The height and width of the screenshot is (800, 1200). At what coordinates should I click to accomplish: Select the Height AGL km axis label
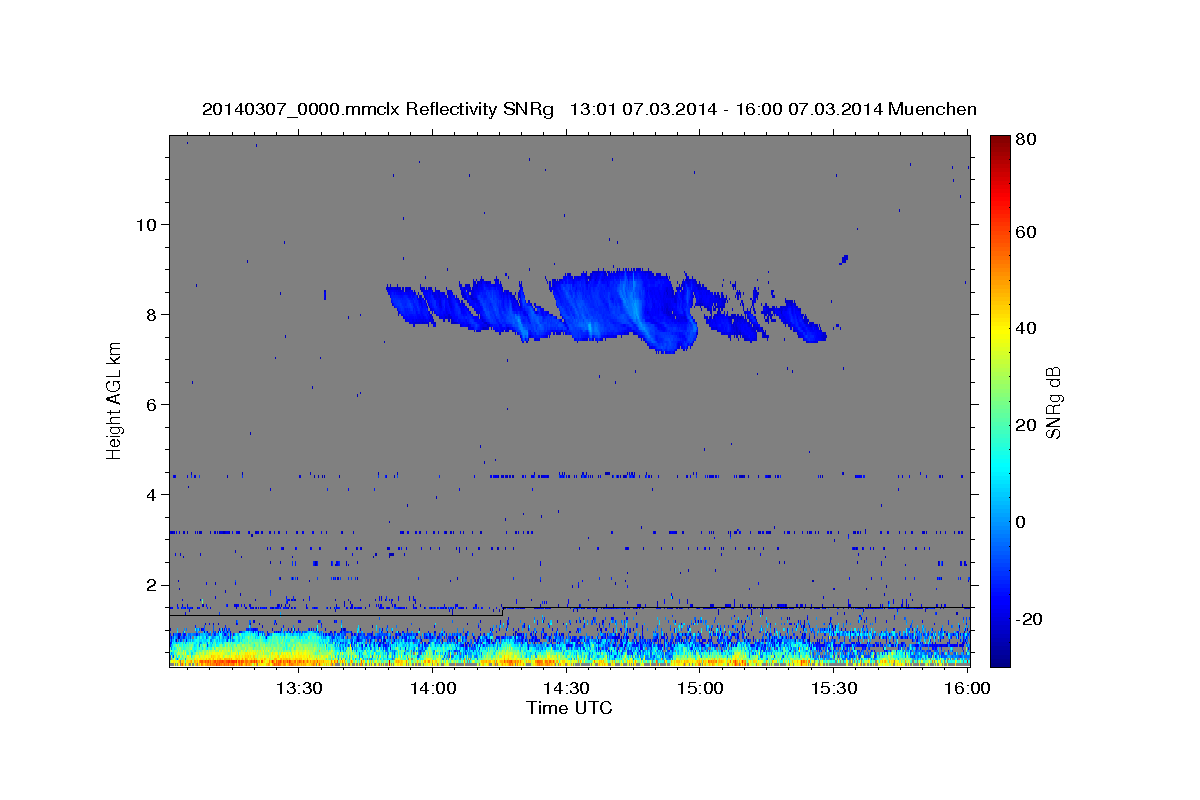pyautogui.click(x=115, y=401)
